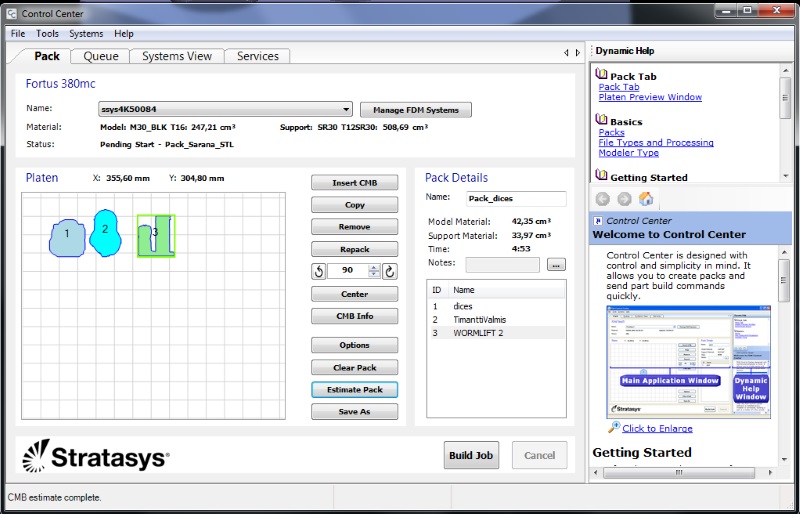The image size is (800, 514).
Task: Click the help screenshot thumbnail
Action: pyautogui.click(x=688, y=362)
